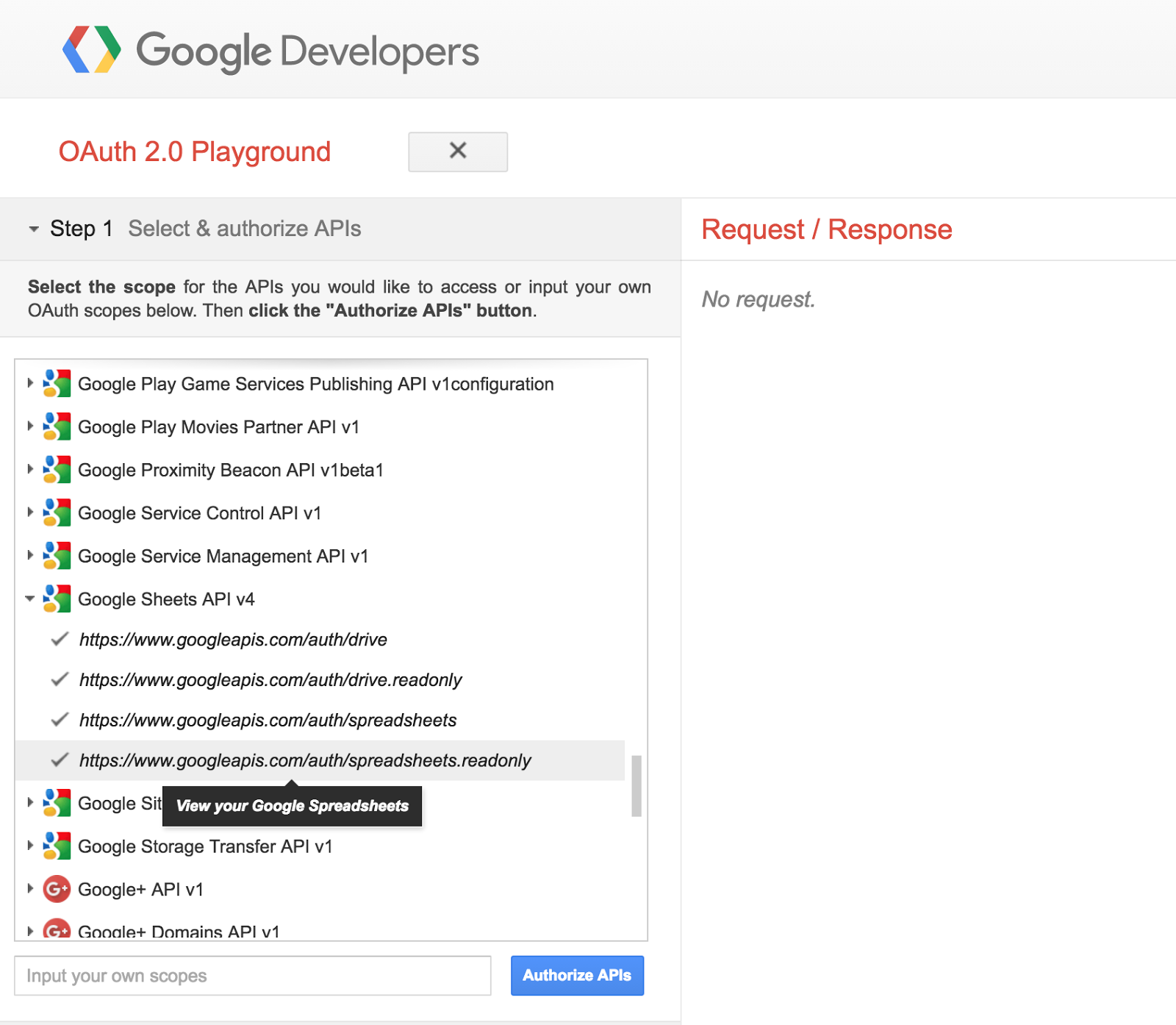Click icon of Google Proximity Beacon API
The image size is (1176, 1025).
pos(57,470)
